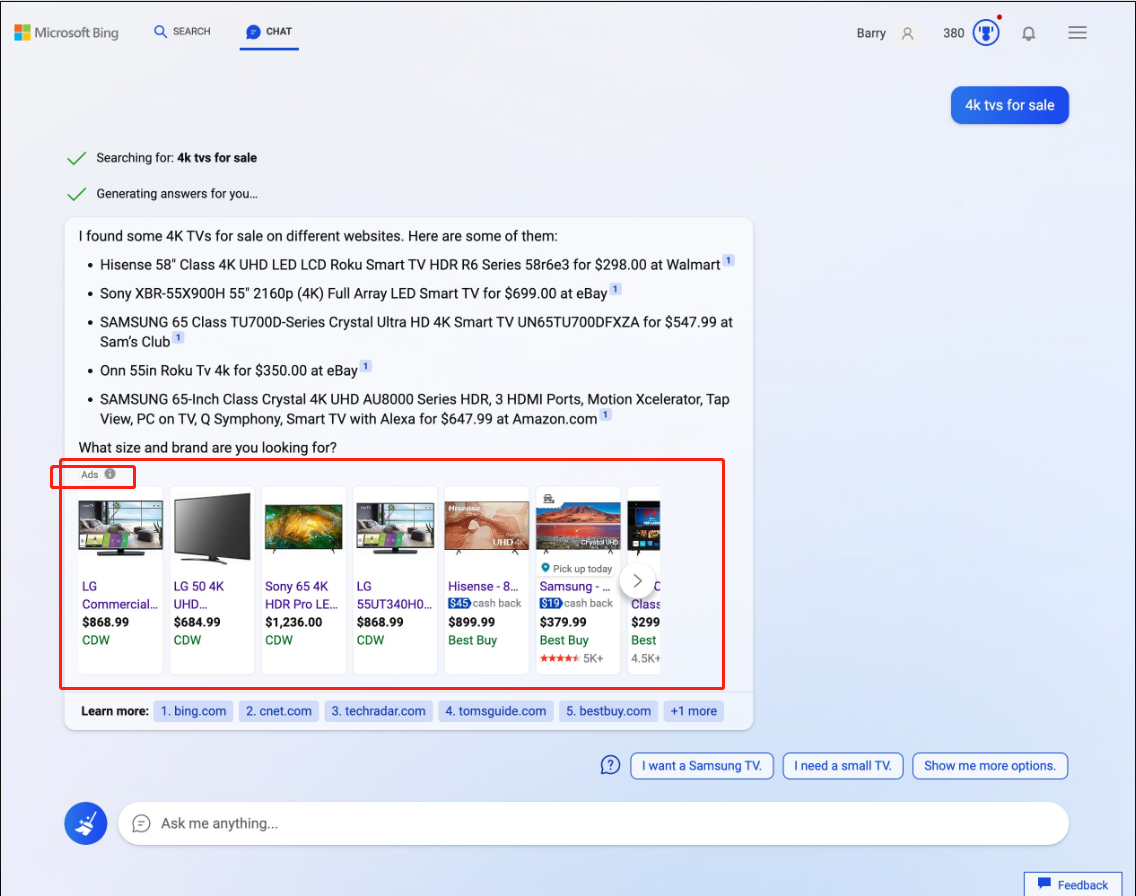The image size is (1136, 896).
Task: Click the $1,236.00 Sony price
Action: 293,622
